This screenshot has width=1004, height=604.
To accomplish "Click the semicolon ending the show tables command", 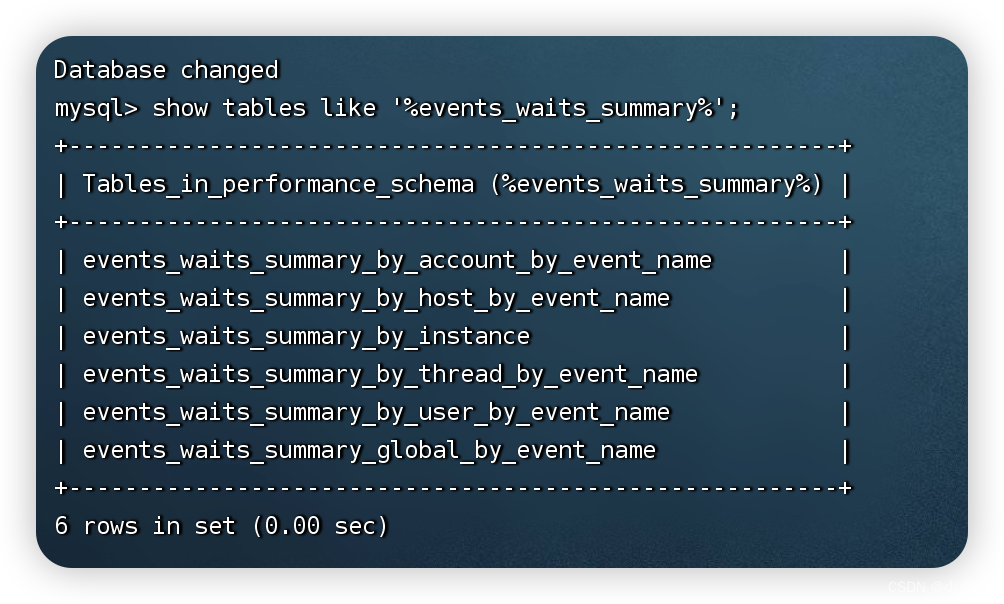I will point(734,108).
